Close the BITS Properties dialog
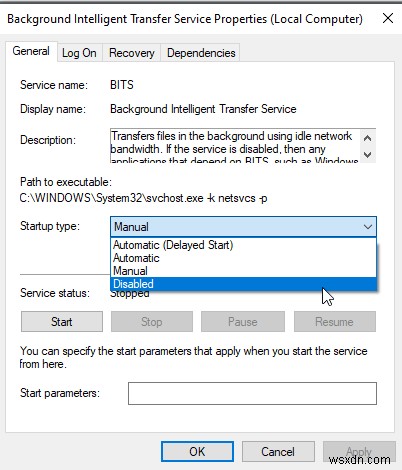 click(388, 18)
